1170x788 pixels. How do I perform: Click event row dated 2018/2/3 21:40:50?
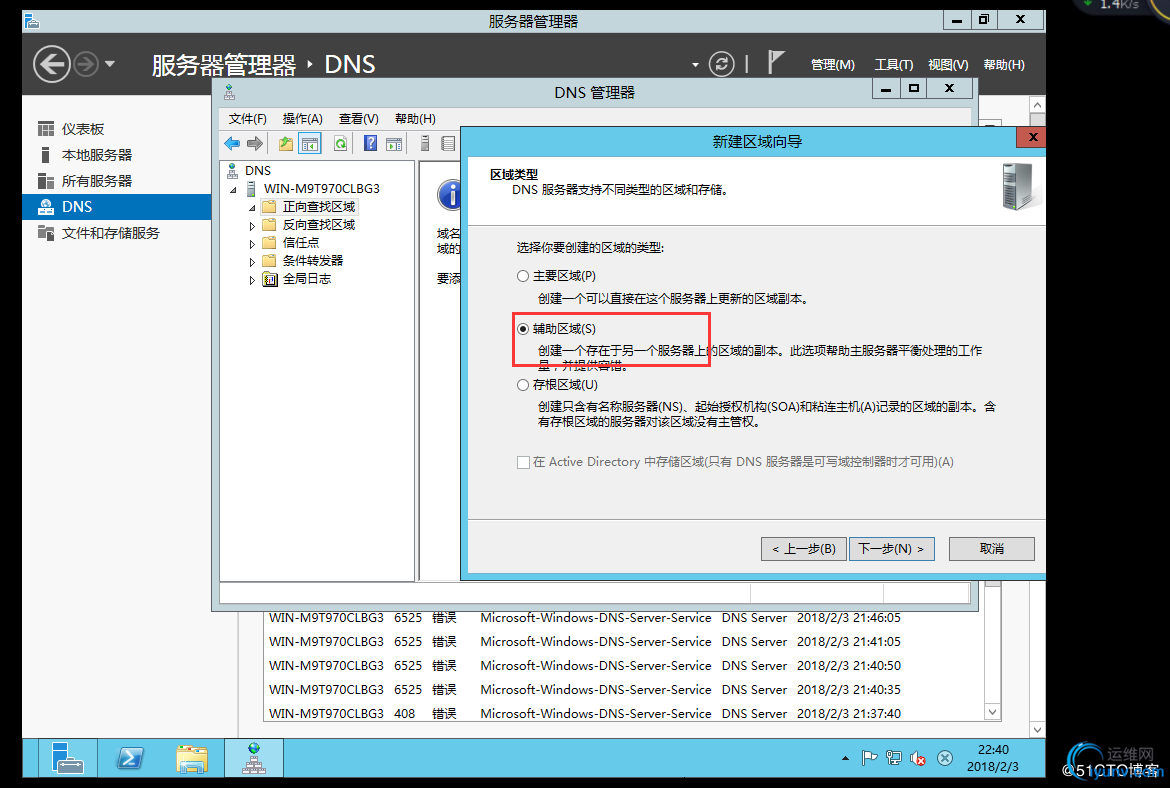tap(624, 666)
